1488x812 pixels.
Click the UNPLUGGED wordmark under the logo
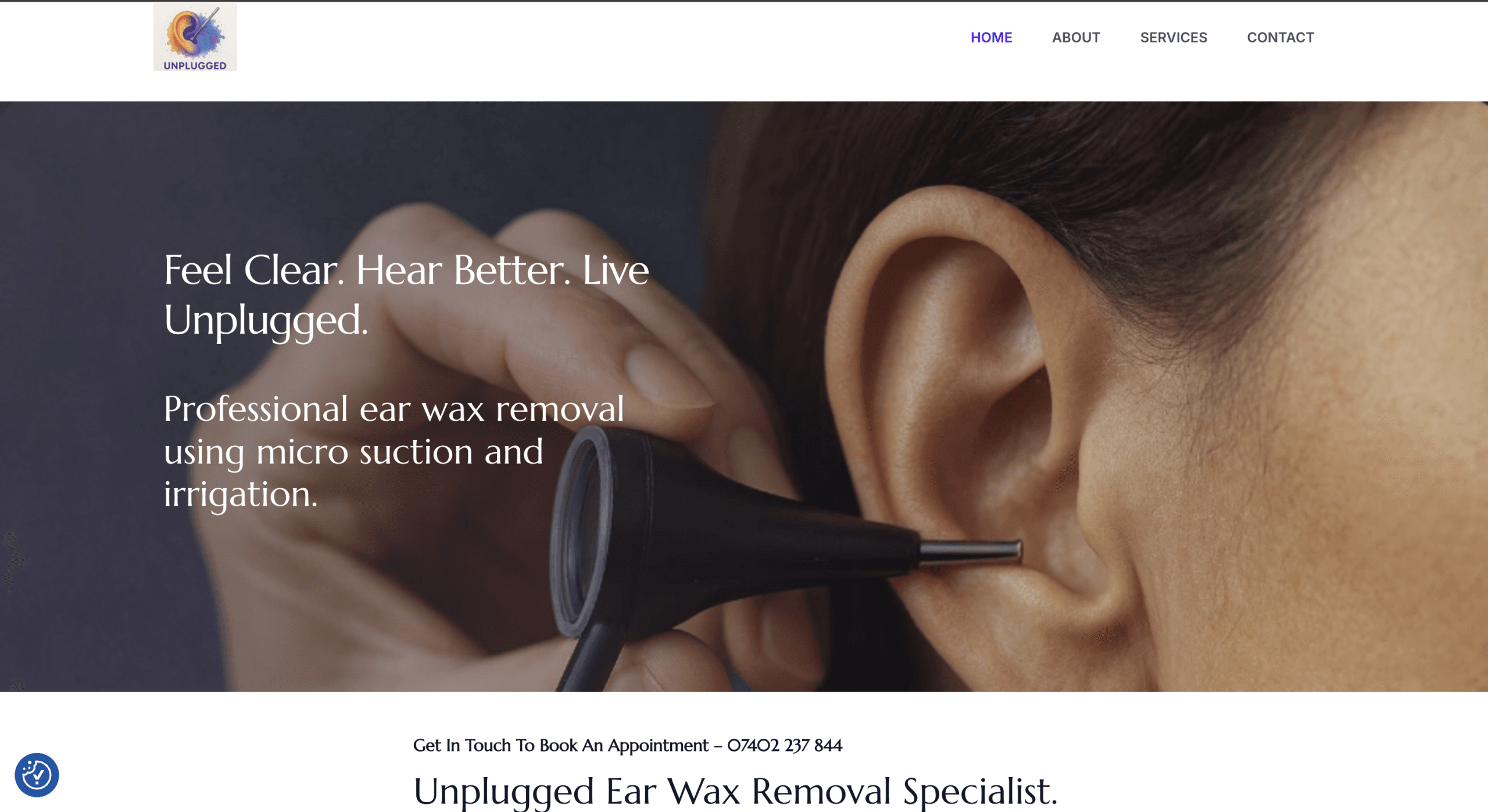tap(195, 66)
